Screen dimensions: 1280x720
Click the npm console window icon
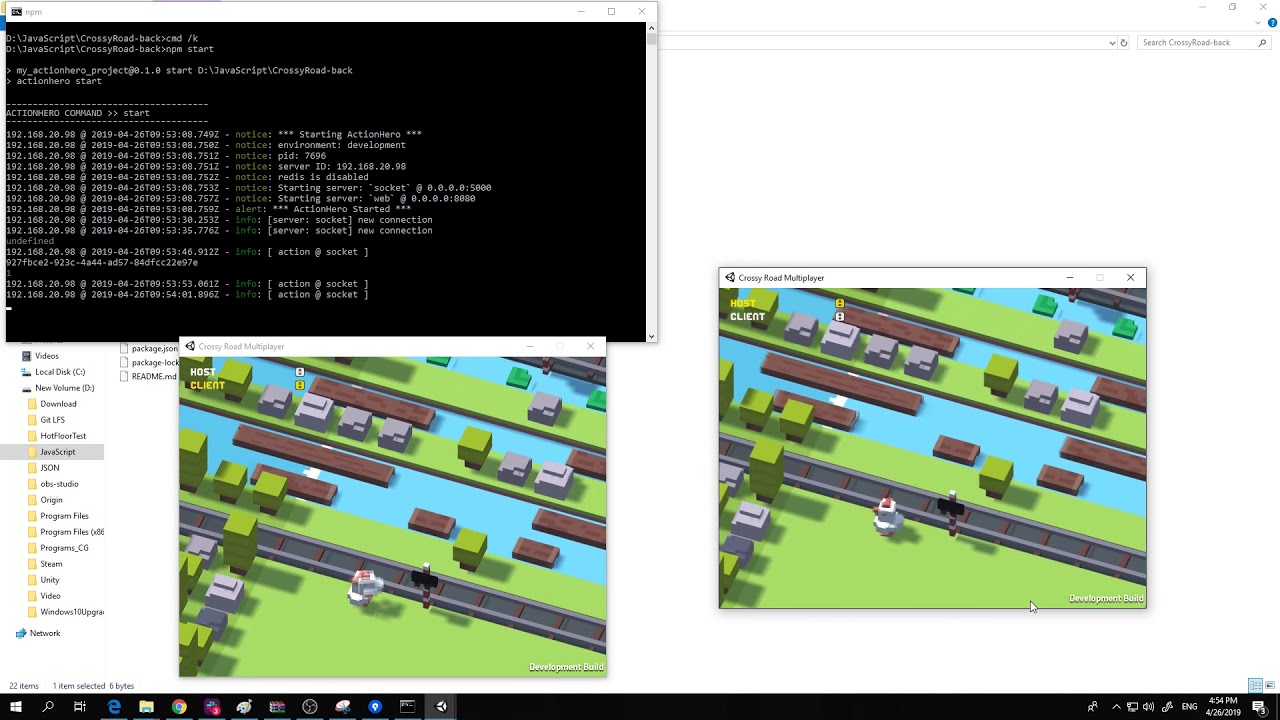tap(16, 12)
